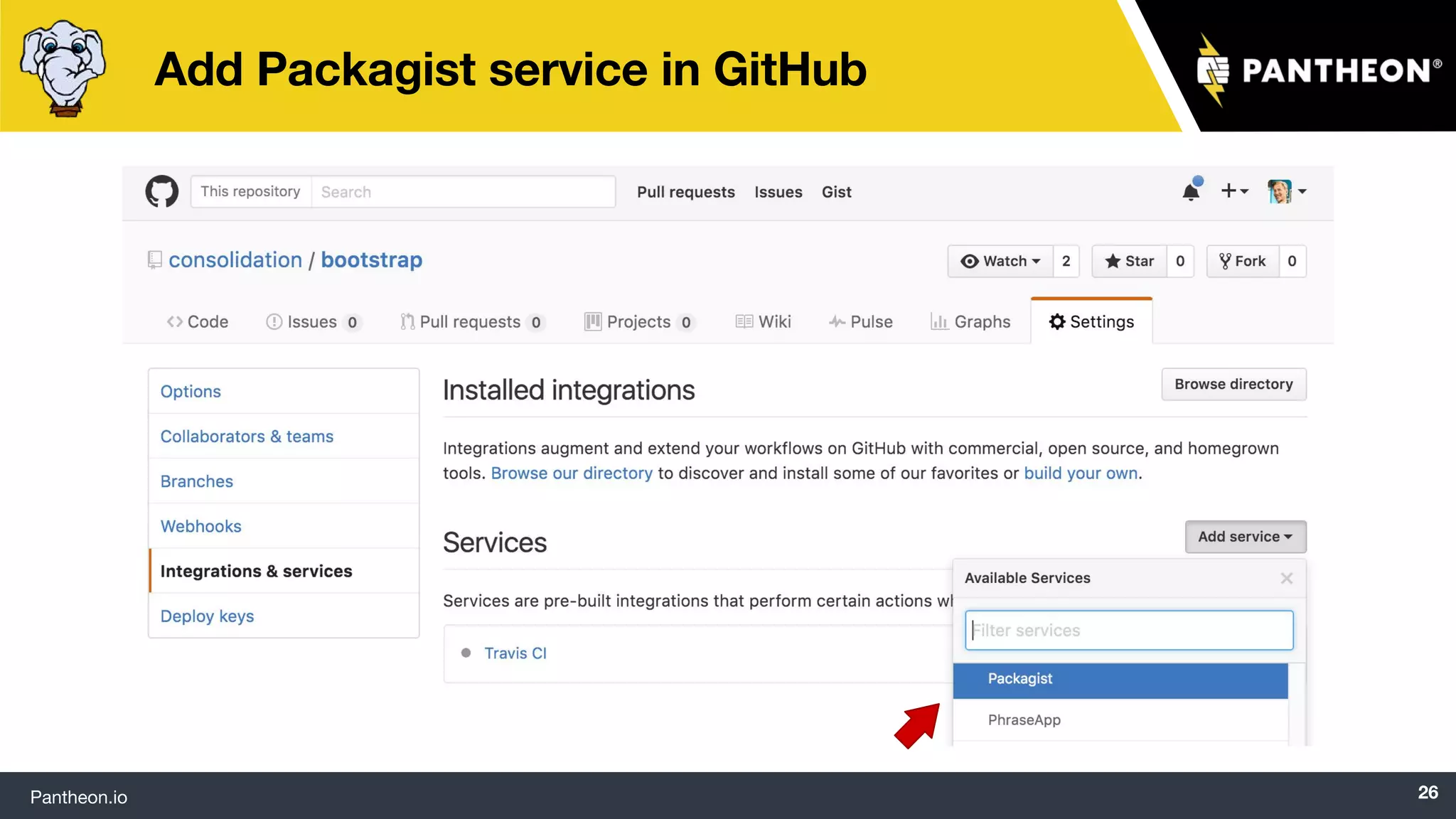Click the This repository search scope label
1456x819 pixels.
[x=250, y=191]
